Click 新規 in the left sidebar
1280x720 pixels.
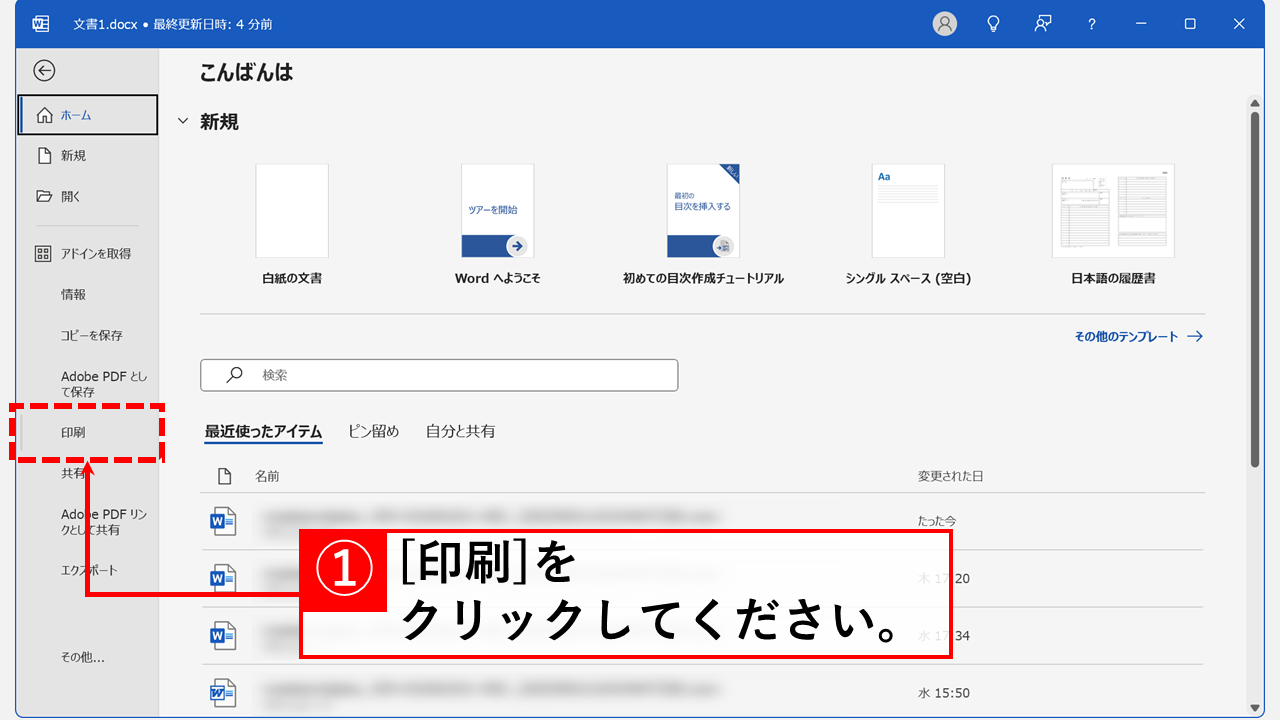[x=73, y=156]
